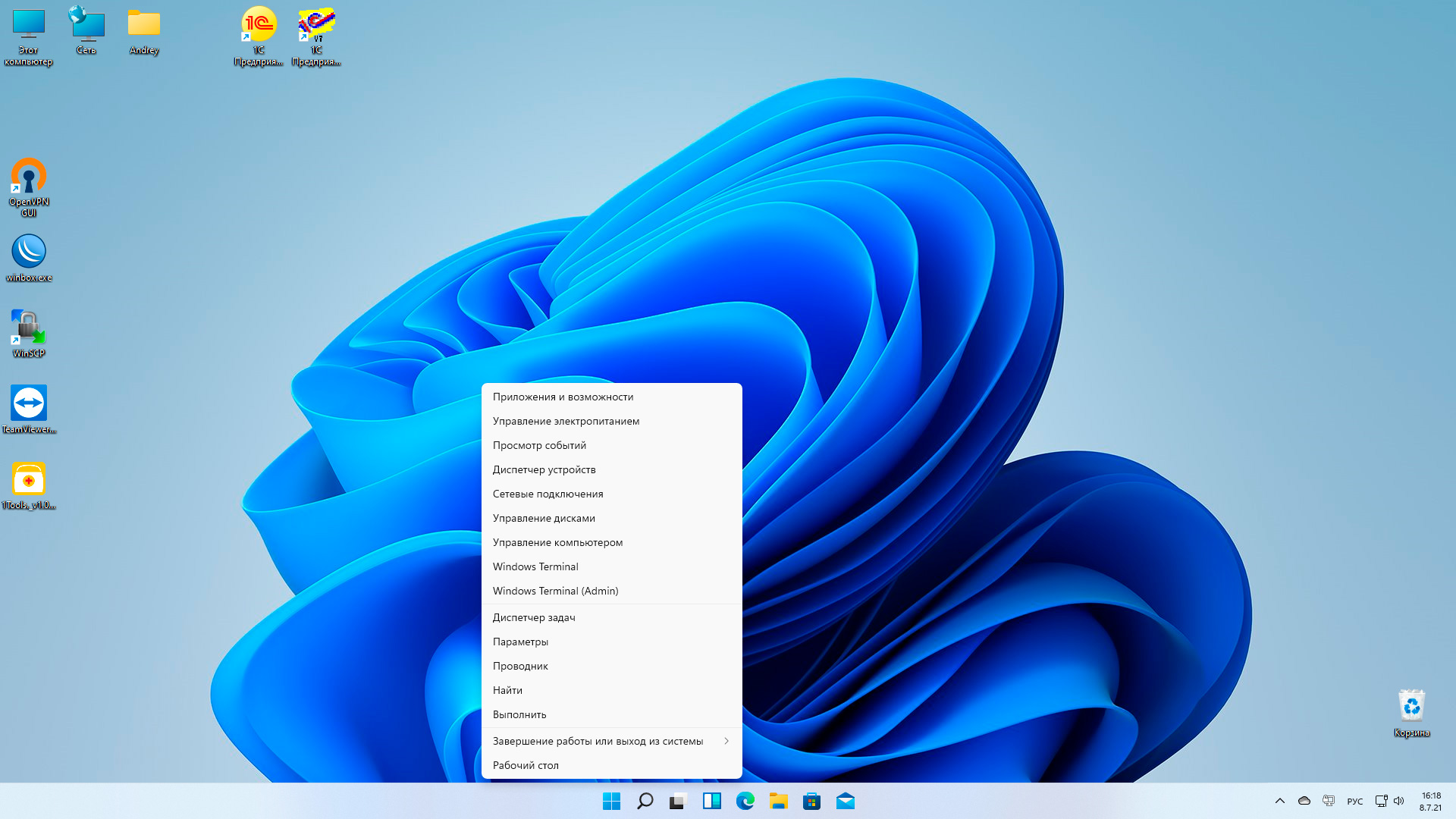The height and width of the screenshot is (819, 1456).
Task: Switch input language via РУС indicator
Action: [1354, 802]
